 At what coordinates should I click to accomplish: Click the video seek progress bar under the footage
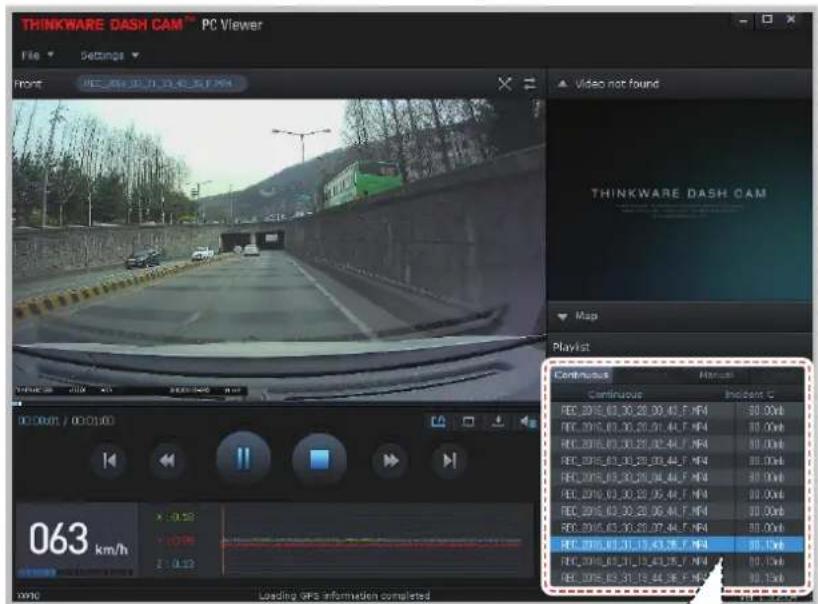(x=278, y=404)
